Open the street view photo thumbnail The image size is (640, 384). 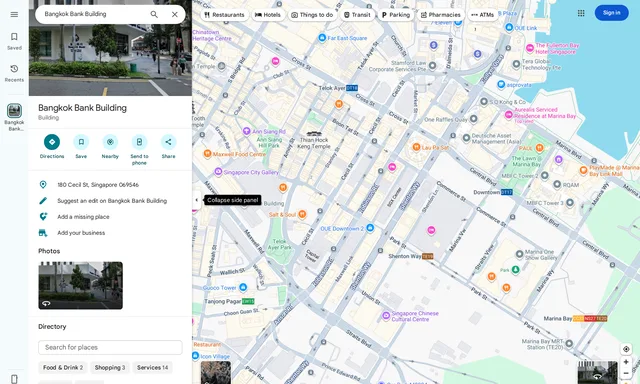(x=80, y=285)
